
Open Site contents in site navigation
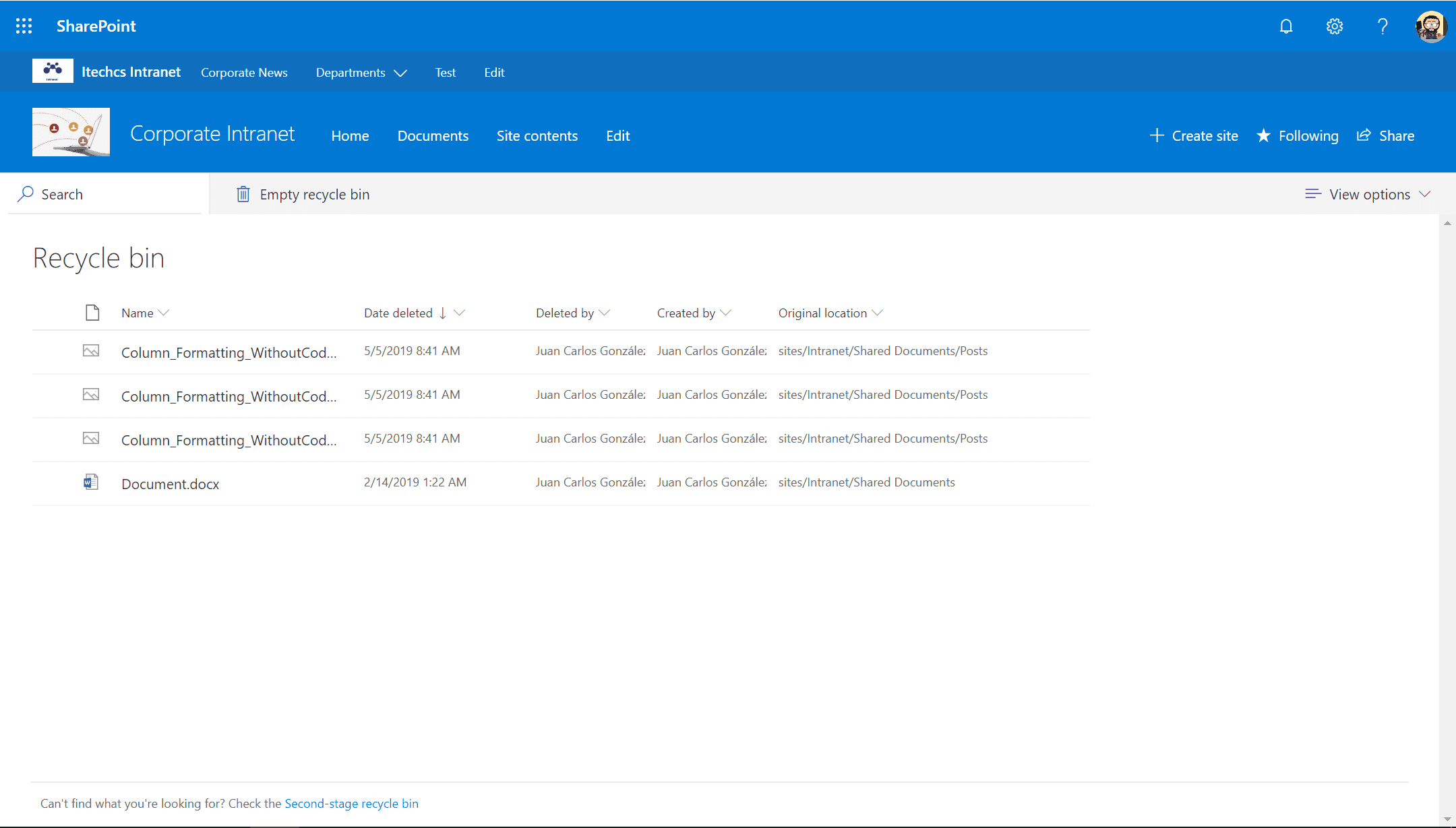(537, 136)
